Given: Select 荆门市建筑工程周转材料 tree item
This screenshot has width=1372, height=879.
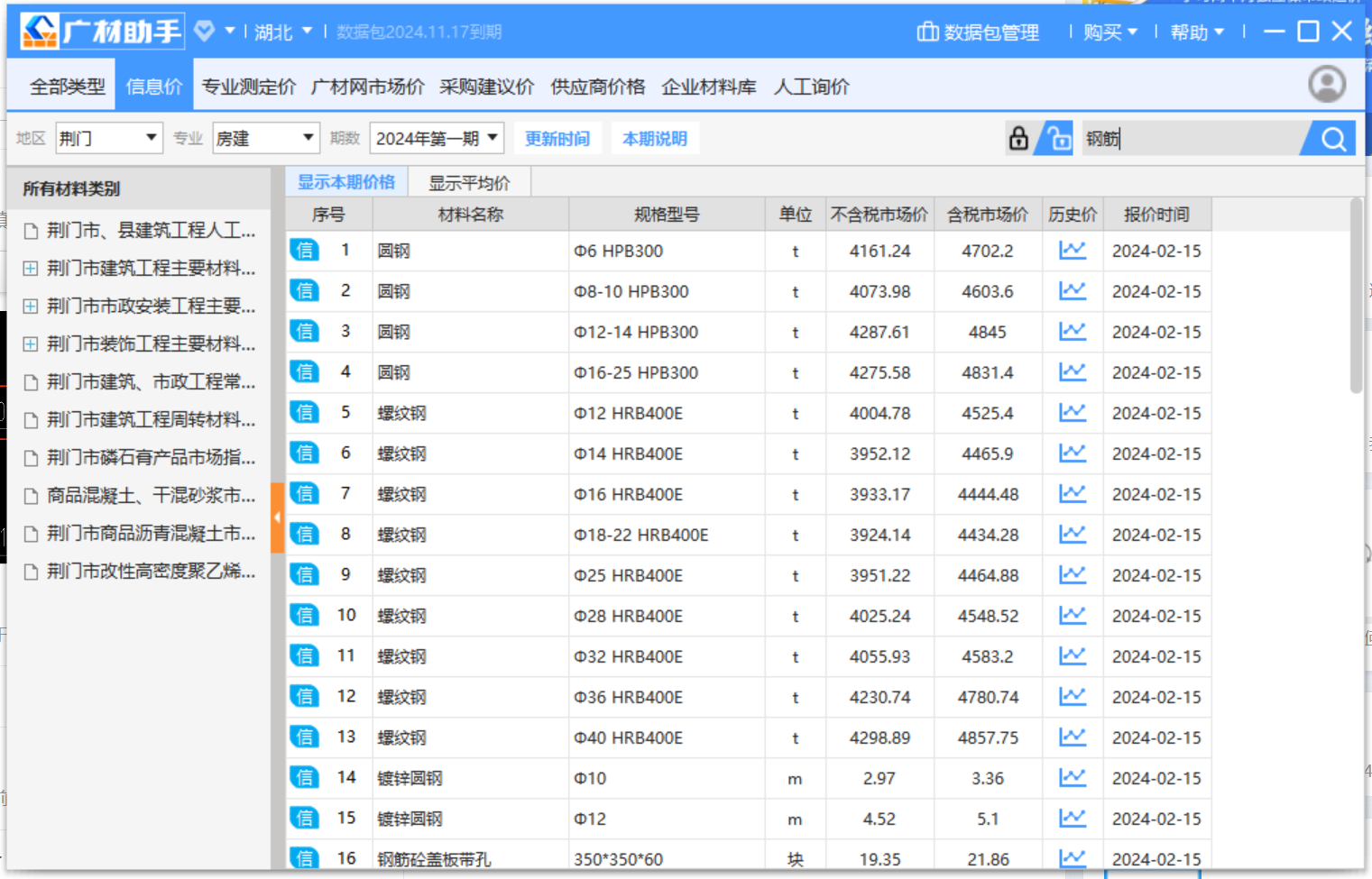Looking at the screenshot, I should pos(141,420).
